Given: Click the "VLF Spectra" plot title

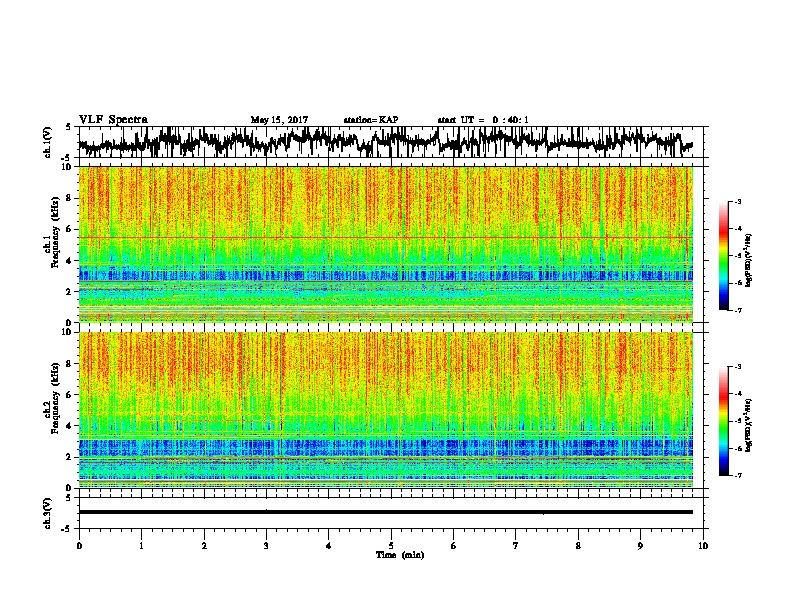Looking at the screenshot, I should [113, 120].
